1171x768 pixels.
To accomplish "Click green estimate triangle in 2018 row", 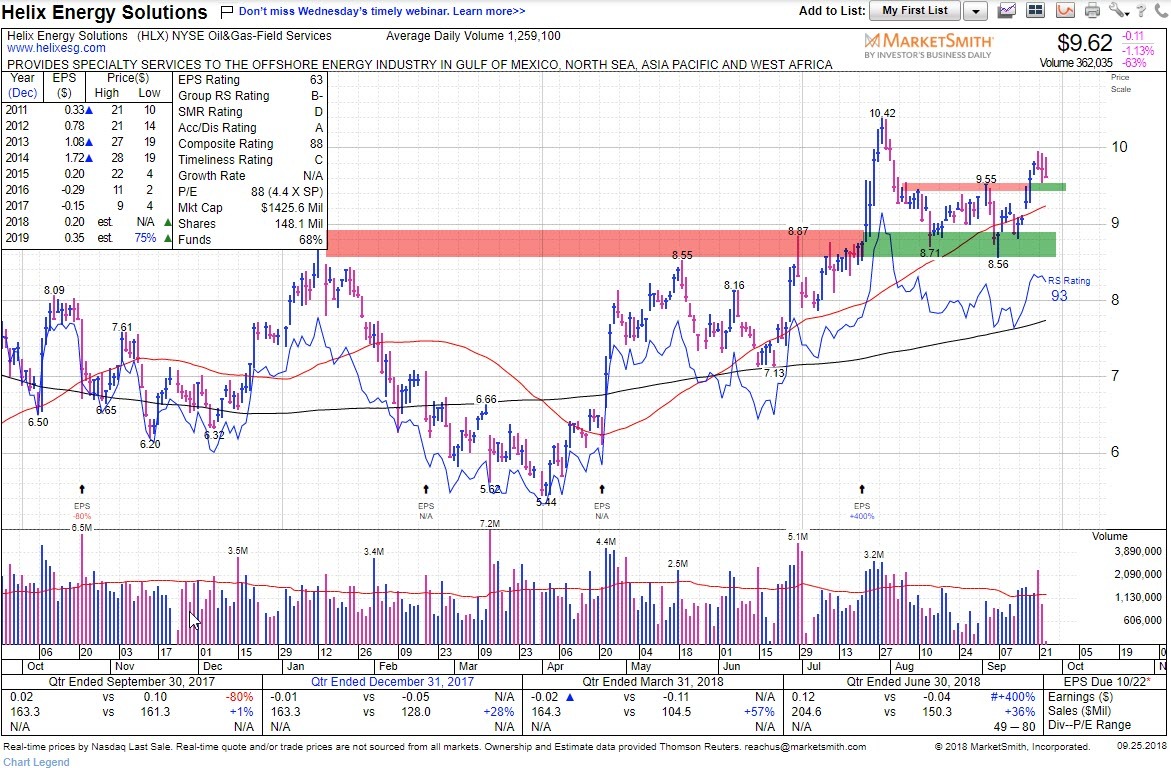I will 167,222.
